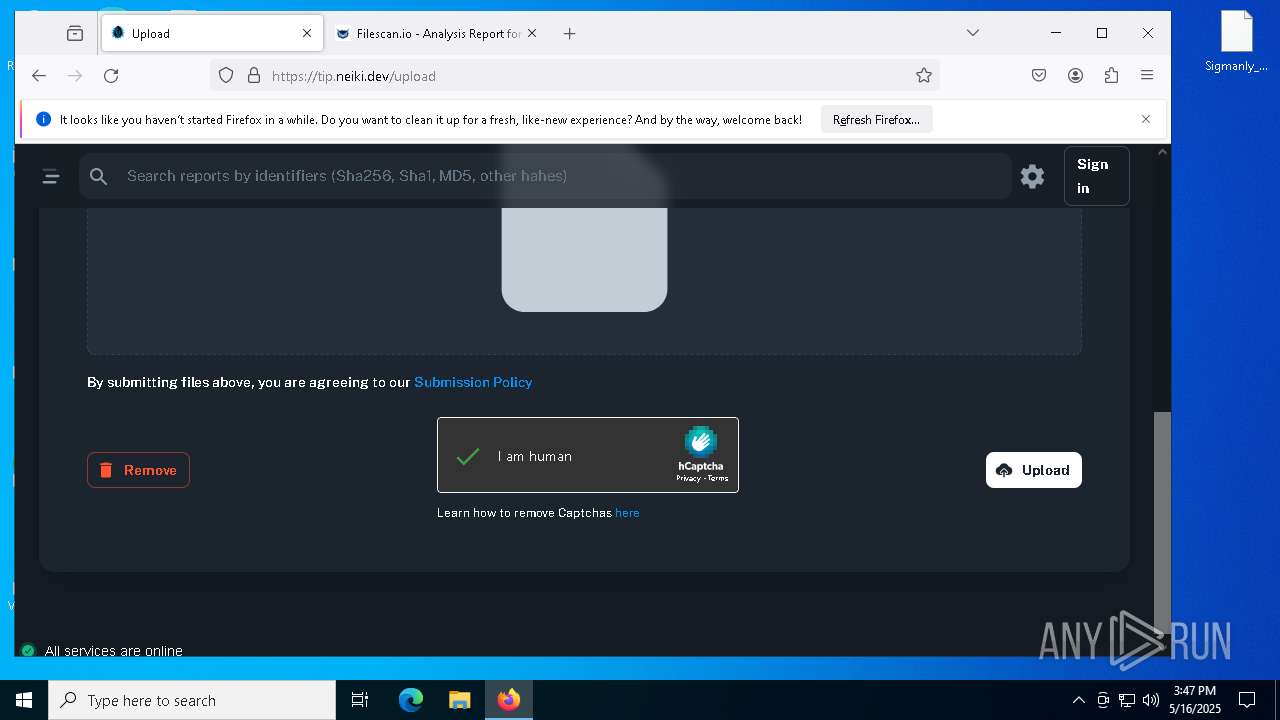Viewport: 1280px width, 720px height.
Task: Open hCaptcha Privacy link
Action: coord(688,479)
